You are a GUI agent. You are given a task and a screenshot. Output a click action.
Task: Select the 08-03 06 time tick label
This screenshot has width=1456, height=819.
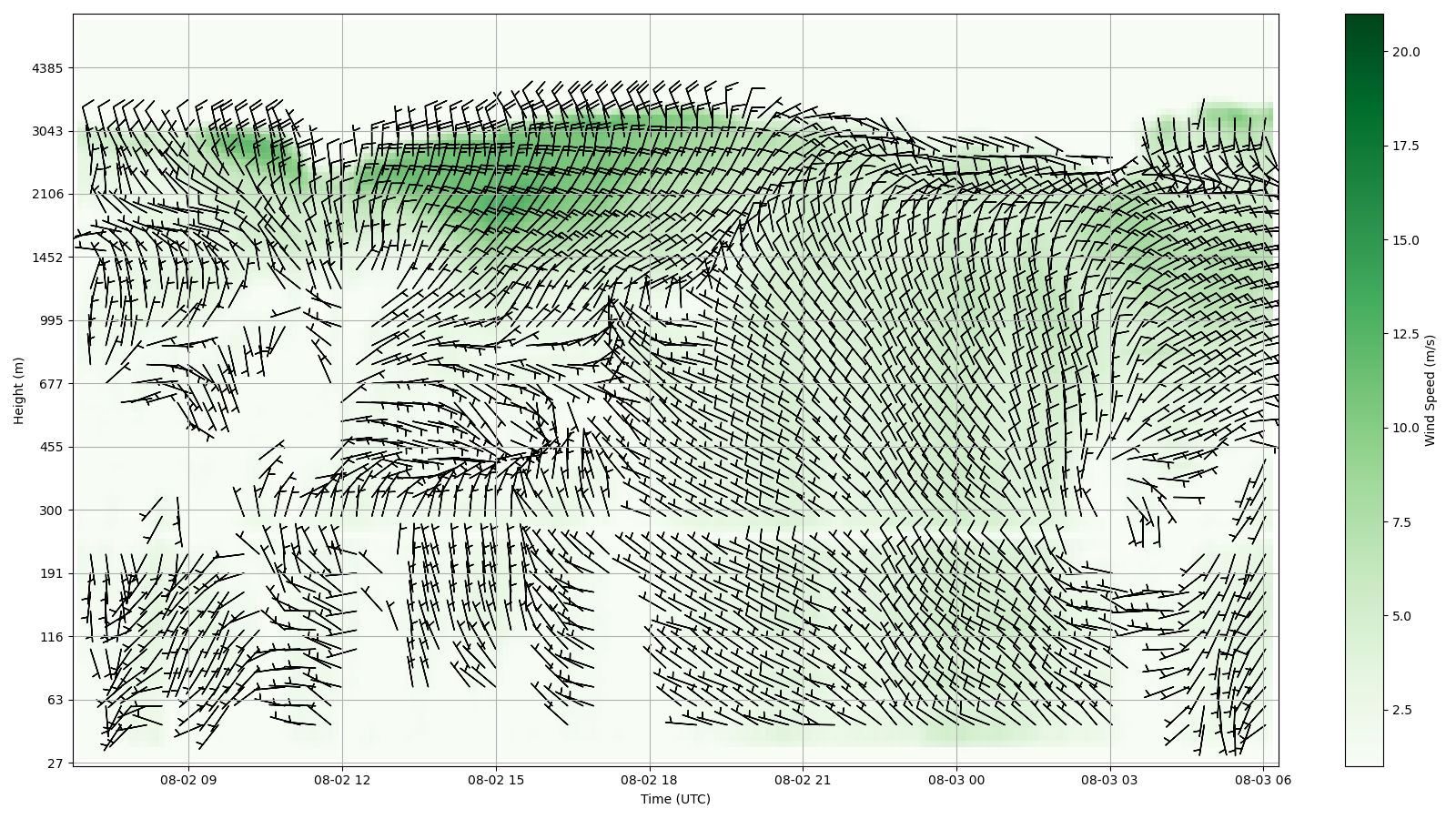tap(1263, 780)
